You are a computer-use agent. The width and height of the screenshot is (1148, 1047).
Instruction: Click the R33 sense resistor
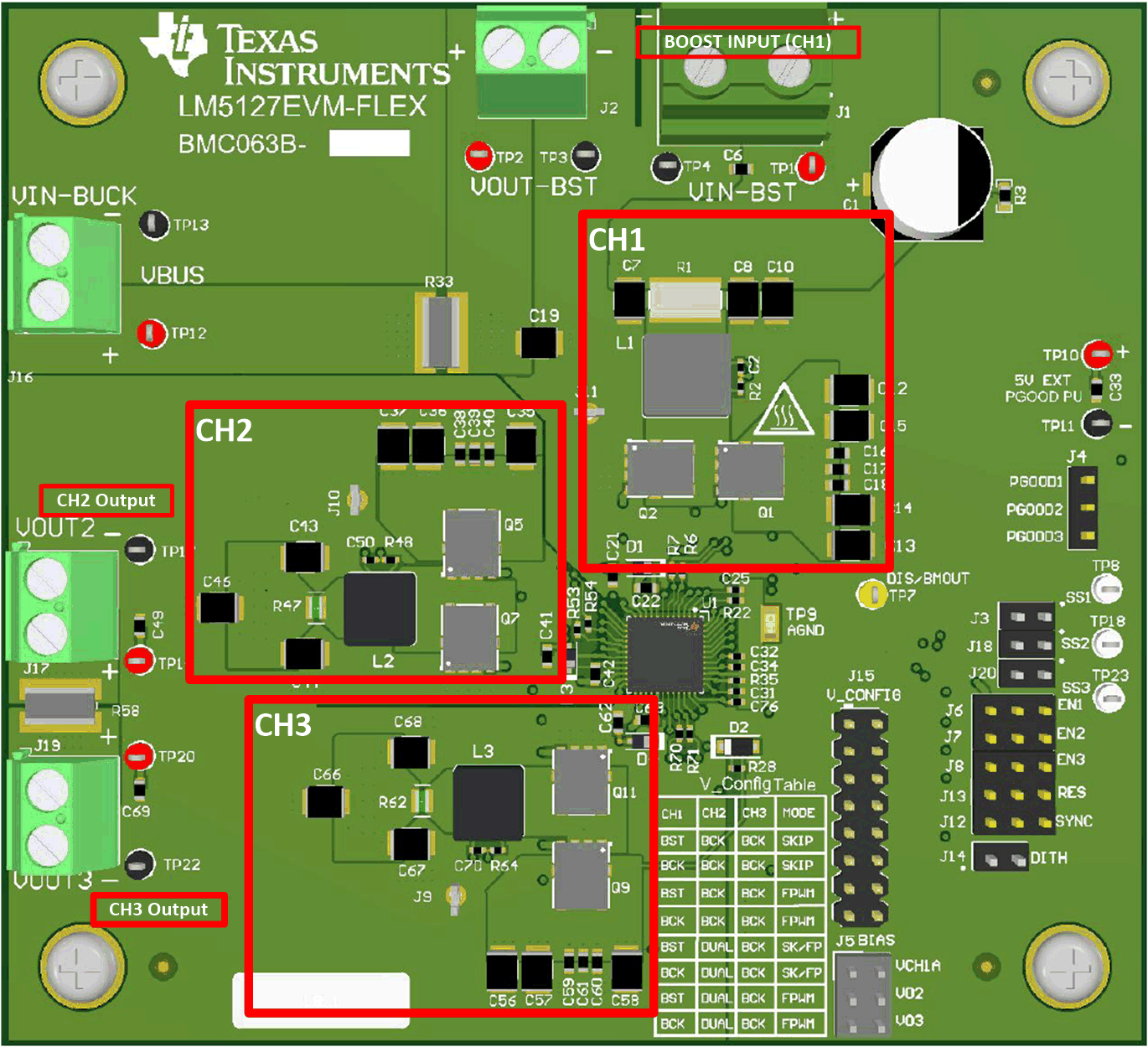click(x=441, y=333)
